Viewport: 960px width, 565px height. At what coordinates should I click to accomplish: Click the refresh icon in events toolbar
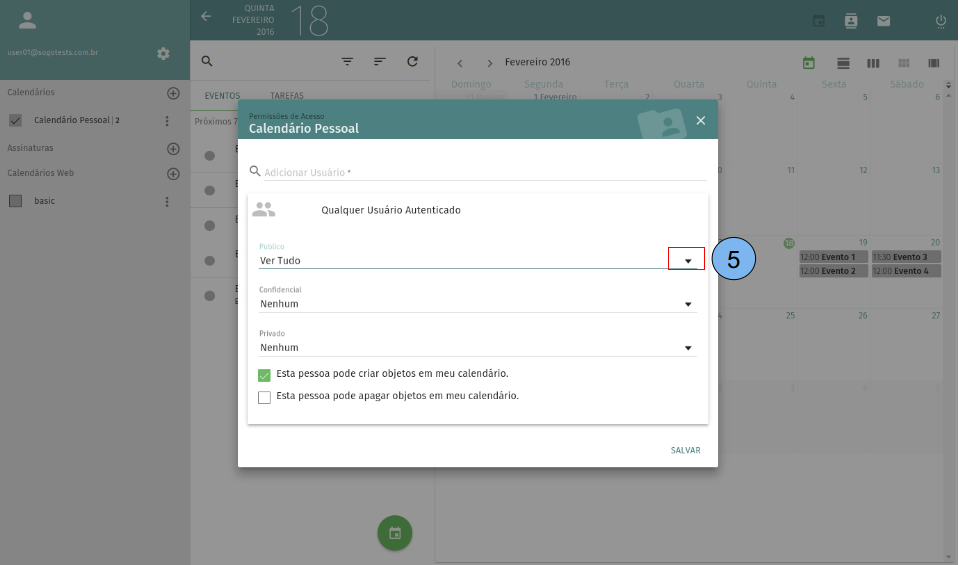tap(412, 61)
